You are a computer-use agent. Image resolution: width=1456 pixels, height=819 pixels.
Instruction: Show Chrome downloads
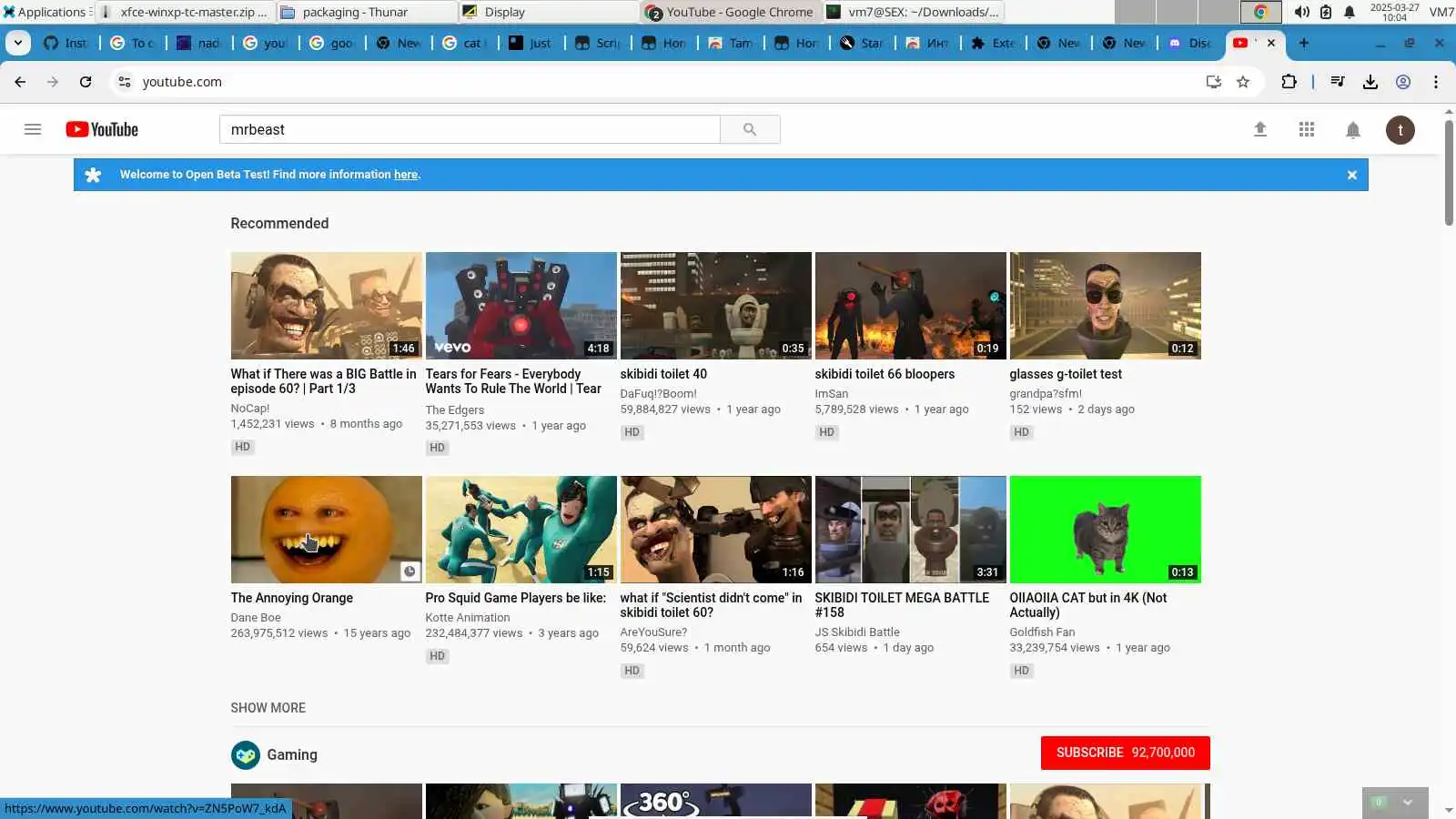[x=1370, y=82]
